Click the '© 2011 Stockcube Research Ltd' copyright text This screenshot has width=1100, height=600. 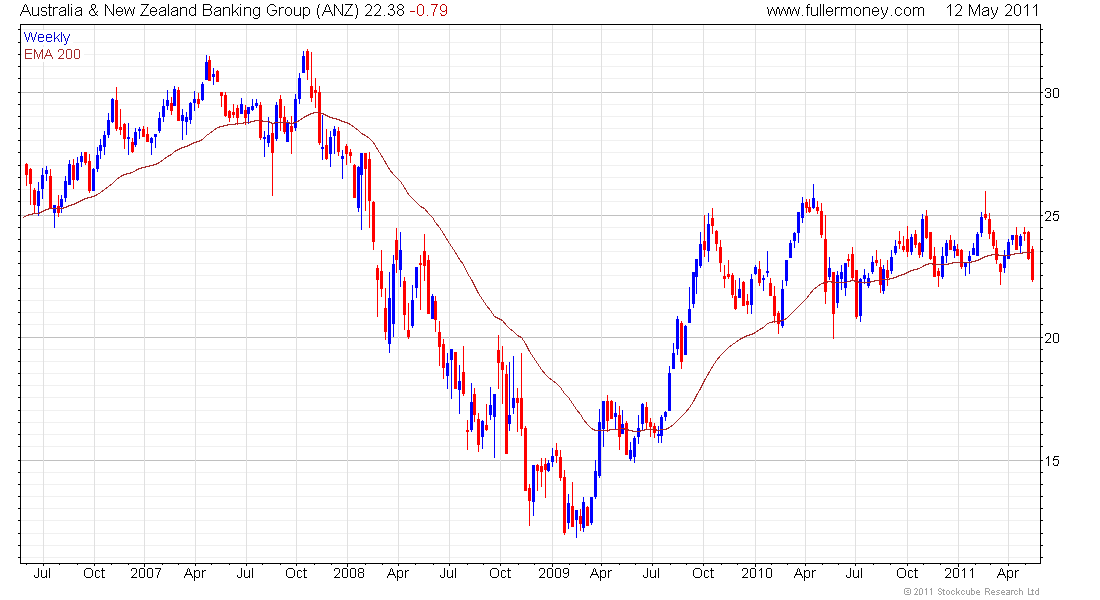click(x=972, y=592)
